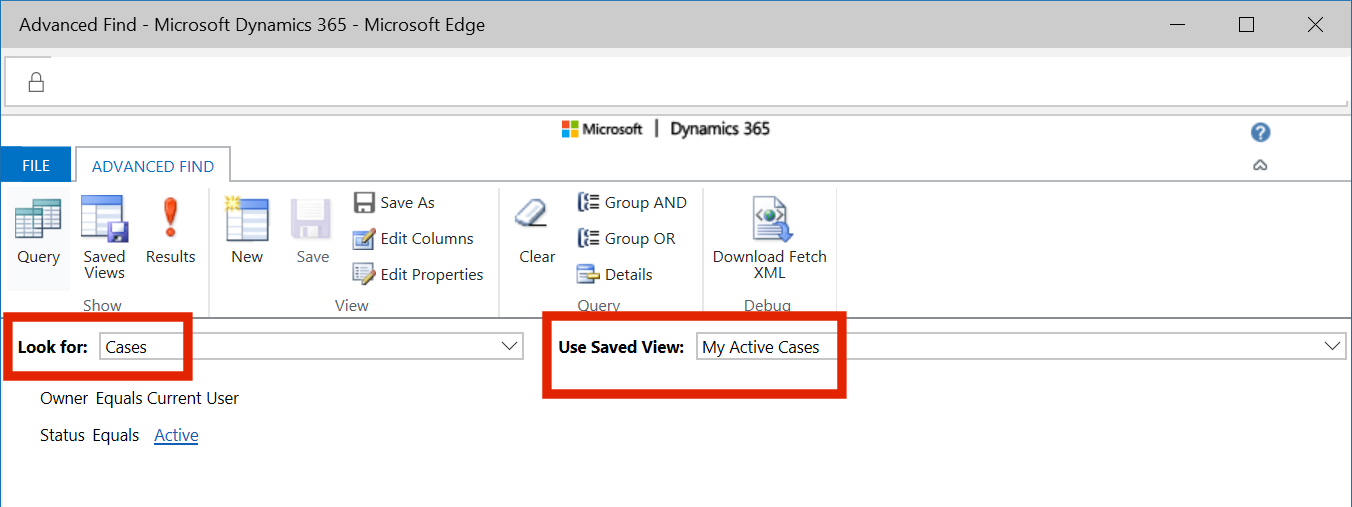Click the Dynamics 365 title text

coord(720,129)
